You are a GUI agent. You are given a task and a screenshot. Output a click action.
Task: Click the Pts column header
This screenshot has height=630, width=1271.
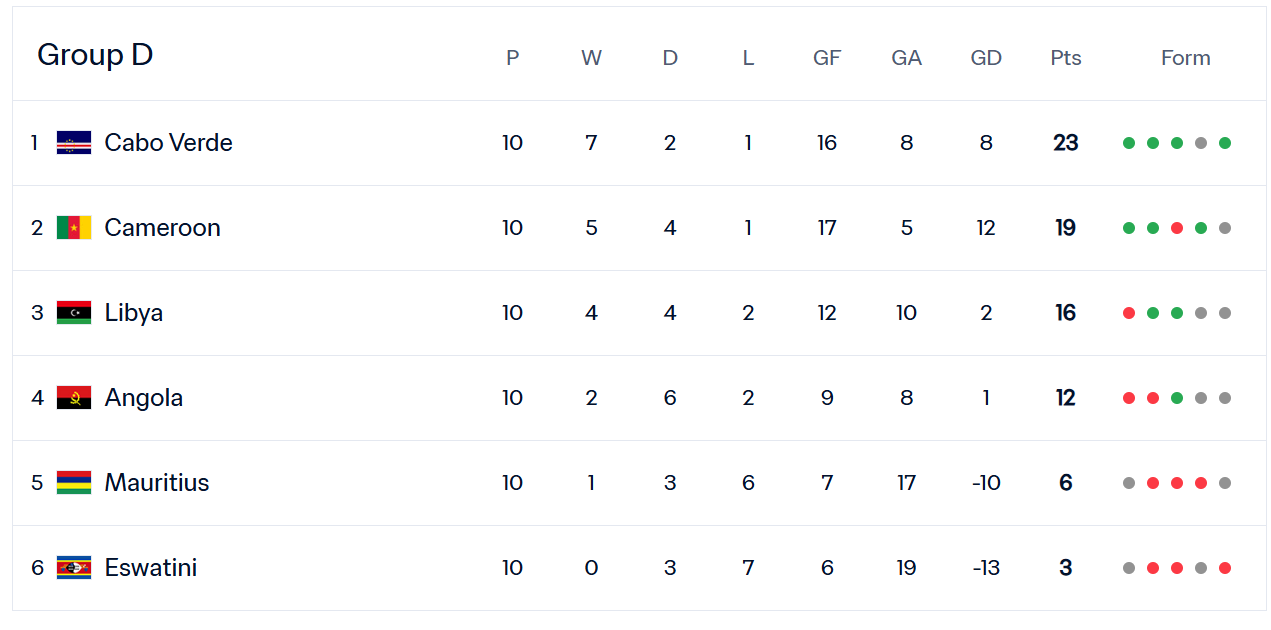1066,58
